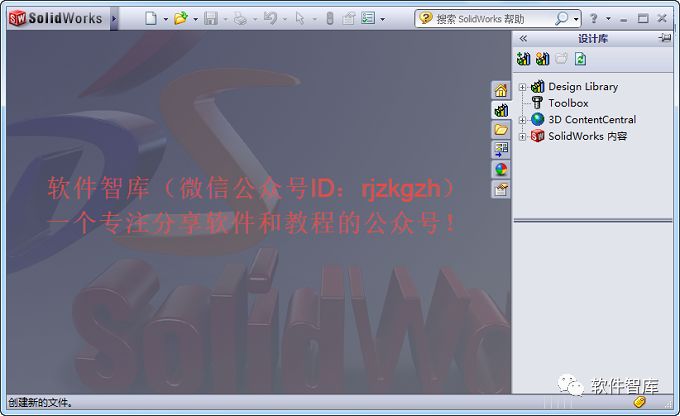Viewport: 680px width, 416px height.
Task: Click the Refresh icon in Design Library
Action: point(580,59)
